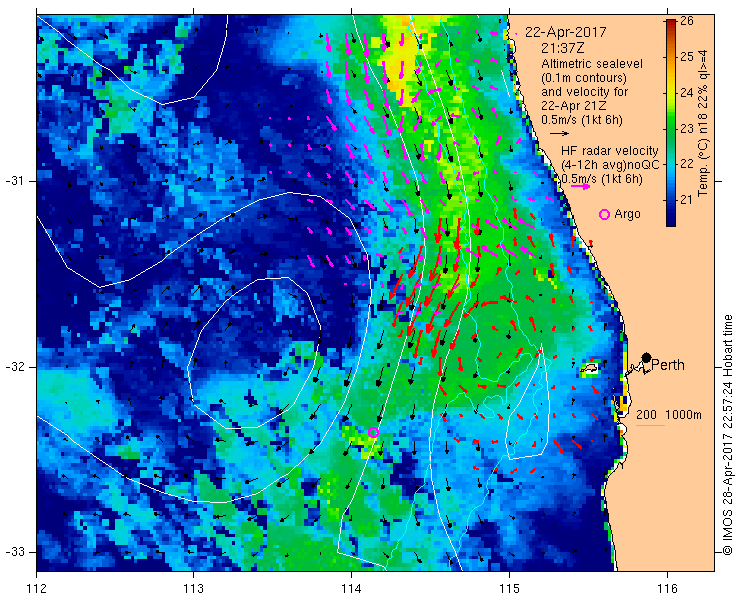Image resolution: width=740 pixels, height=600 pixels.
Task: Click the latitude axis label '-33'
Action: coord(14,552)
